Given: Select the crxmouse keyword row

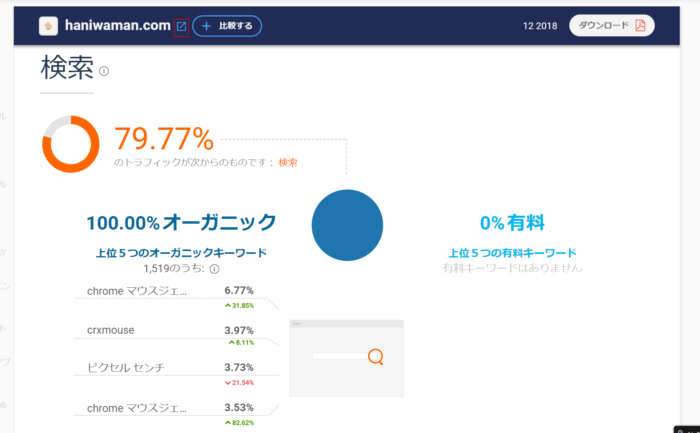Looking at the screenshot, I should [x=110, y=330].
